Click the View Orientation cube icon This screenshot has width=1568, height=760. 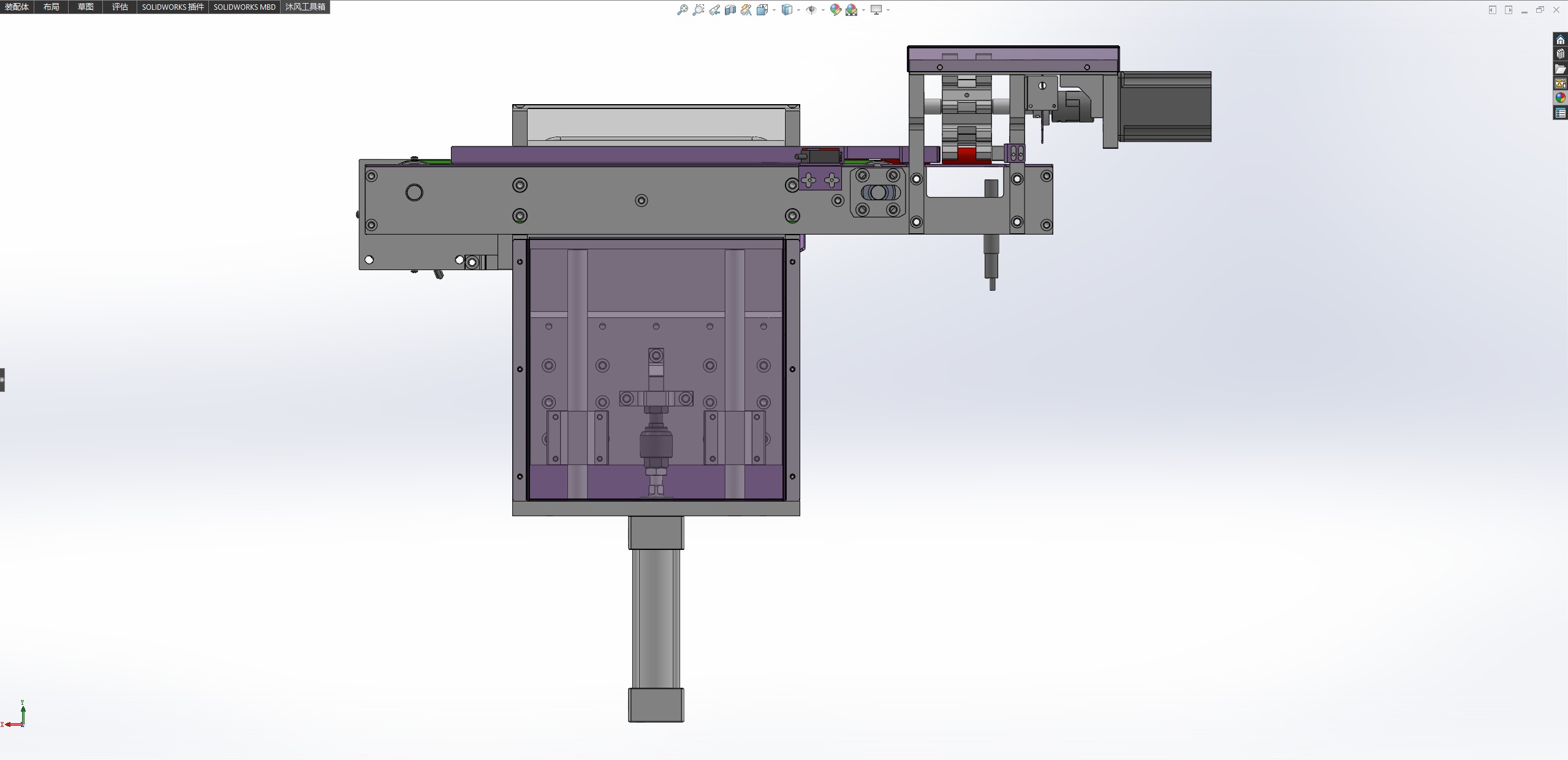(x=762, y=10)
